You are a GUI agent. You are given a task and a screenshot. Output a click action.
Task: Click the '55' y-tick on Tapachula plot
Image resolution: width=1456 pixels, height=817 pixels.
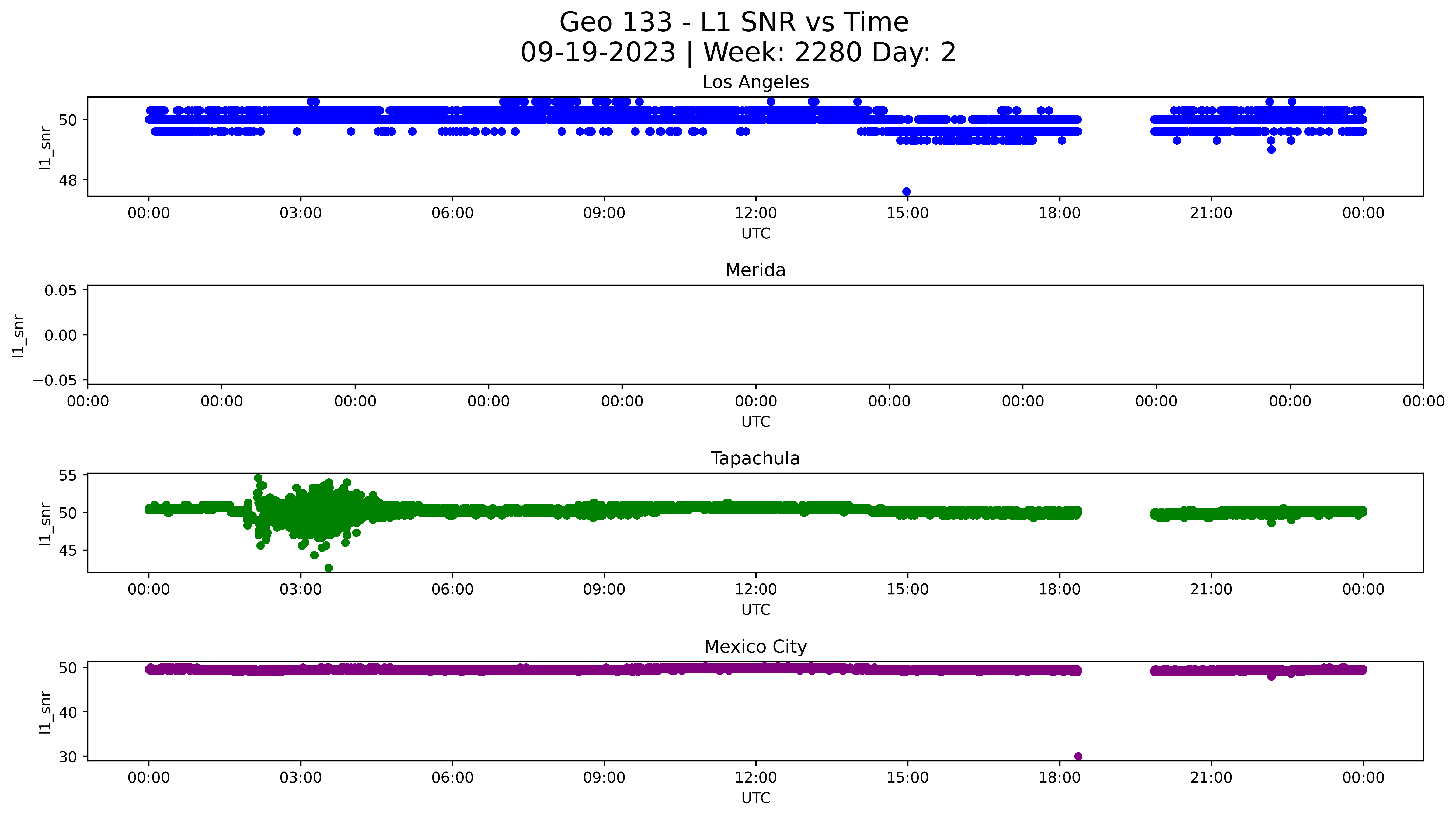(x=68, y=475)
